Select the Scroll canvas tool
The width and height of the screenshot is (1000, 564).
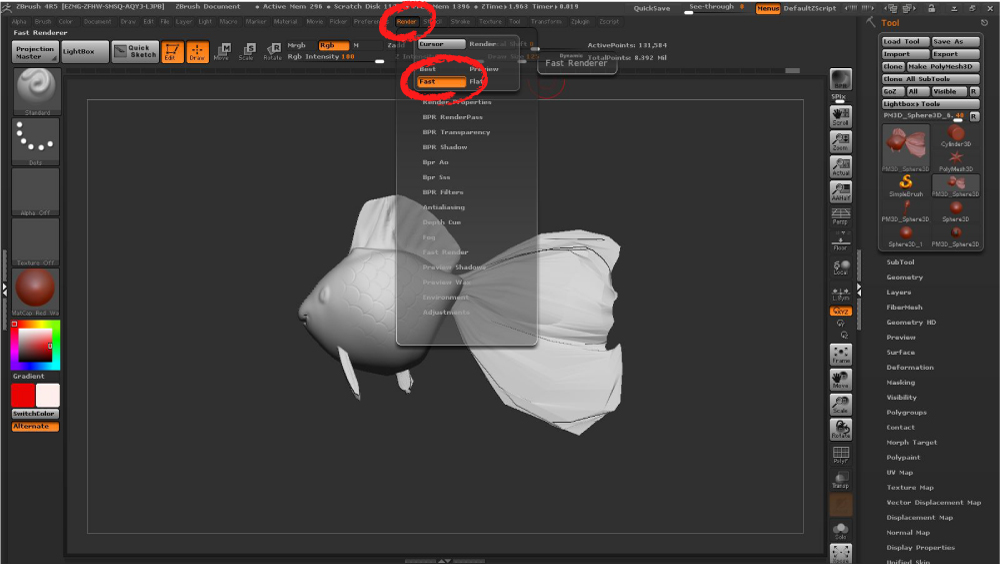[840, 114]
